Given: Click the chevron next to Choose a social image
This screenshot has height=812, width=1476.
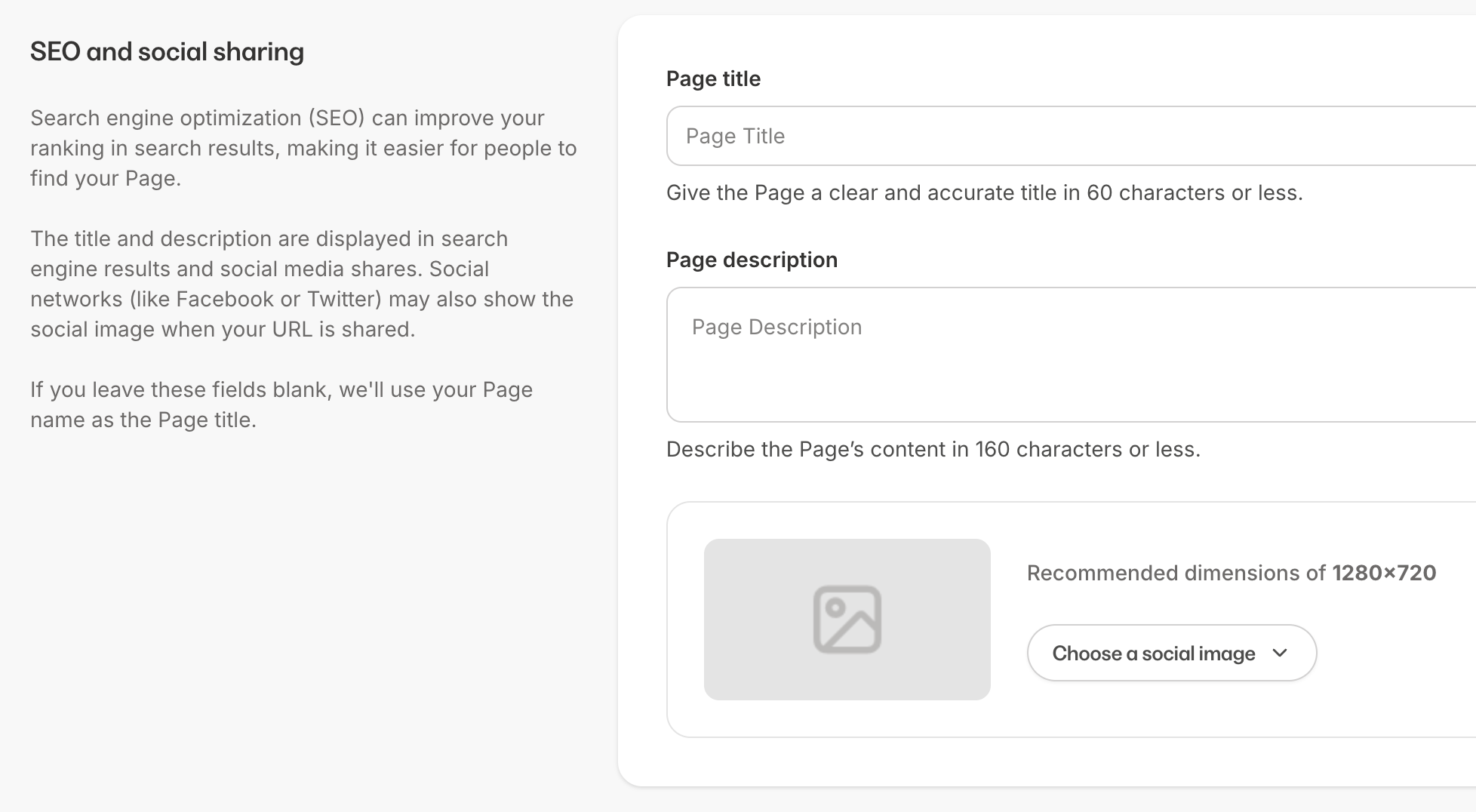Looking at the screenshot, I should pyautogui.click(x=1281, y=653).
